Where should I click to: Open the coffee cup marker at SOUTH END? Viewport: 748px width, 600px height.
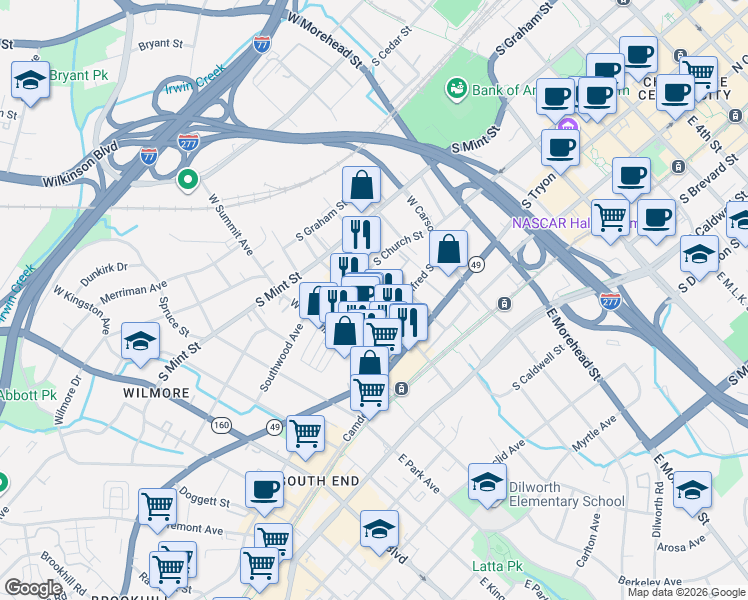click(264, 492)
